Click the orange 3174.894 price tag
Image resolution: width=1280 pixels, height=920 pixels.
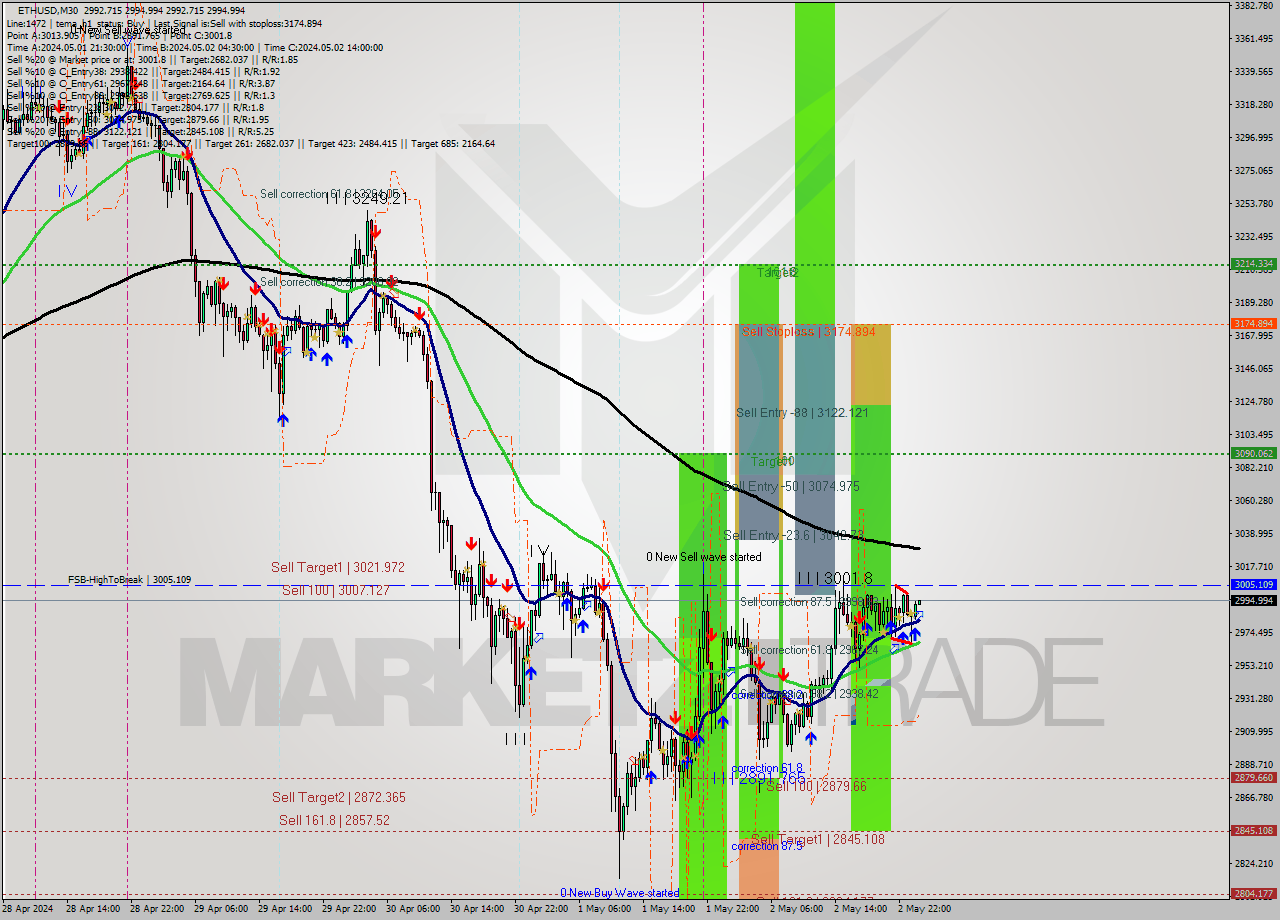tap(1253, 324)
